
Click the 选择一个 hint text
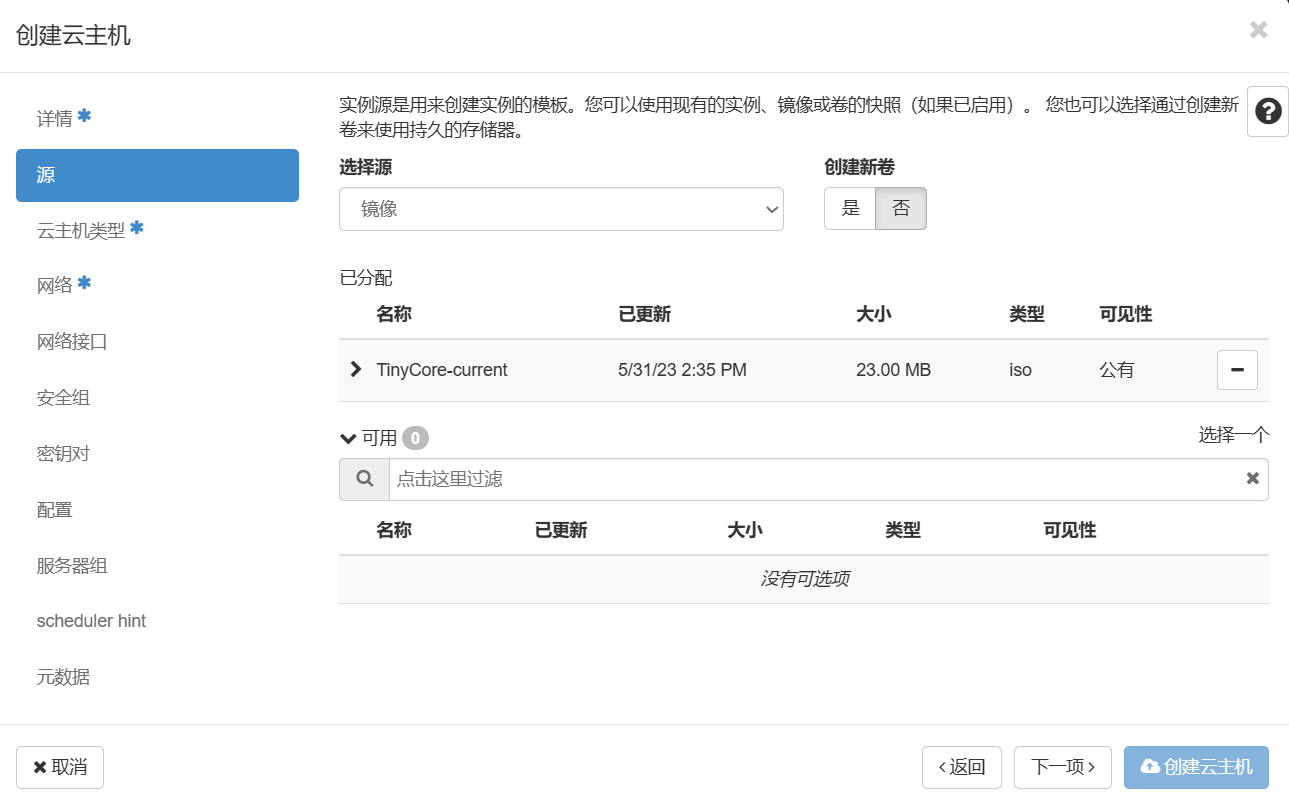tap(1234, 435)
